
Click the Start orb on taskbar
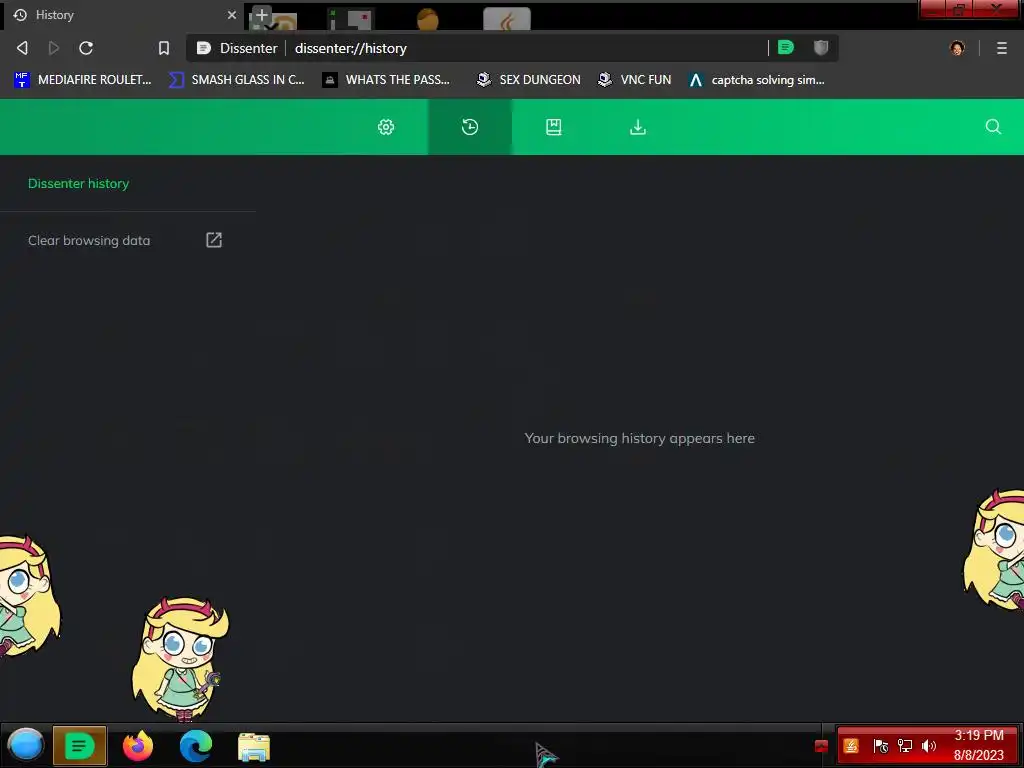[x=25, y=745]
